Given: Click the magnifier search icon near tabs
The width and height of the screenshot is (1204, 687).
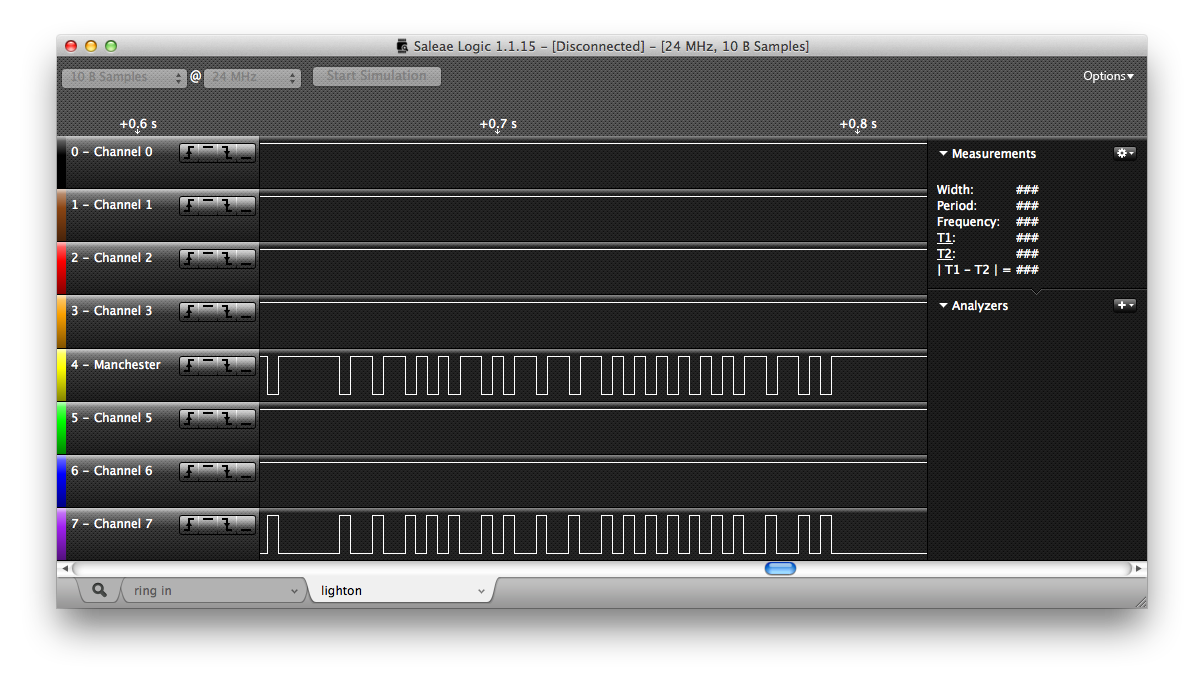Looking at the screenshot, I should (x=99, y=590).
